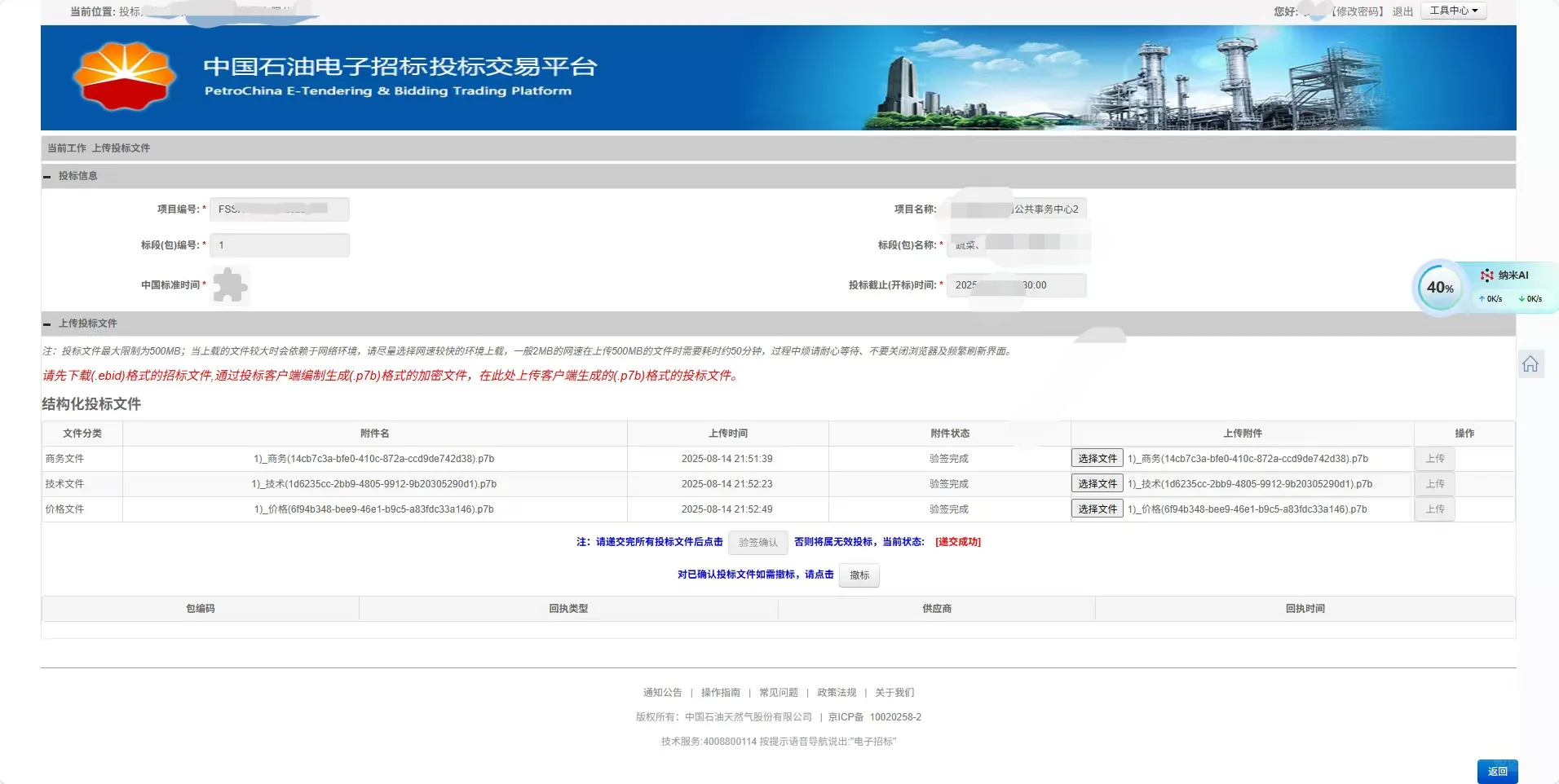The width and height of the screenshot is (1559, 784).
Task: Open the 操作指南 footer link
Action: tap(721, 693)
